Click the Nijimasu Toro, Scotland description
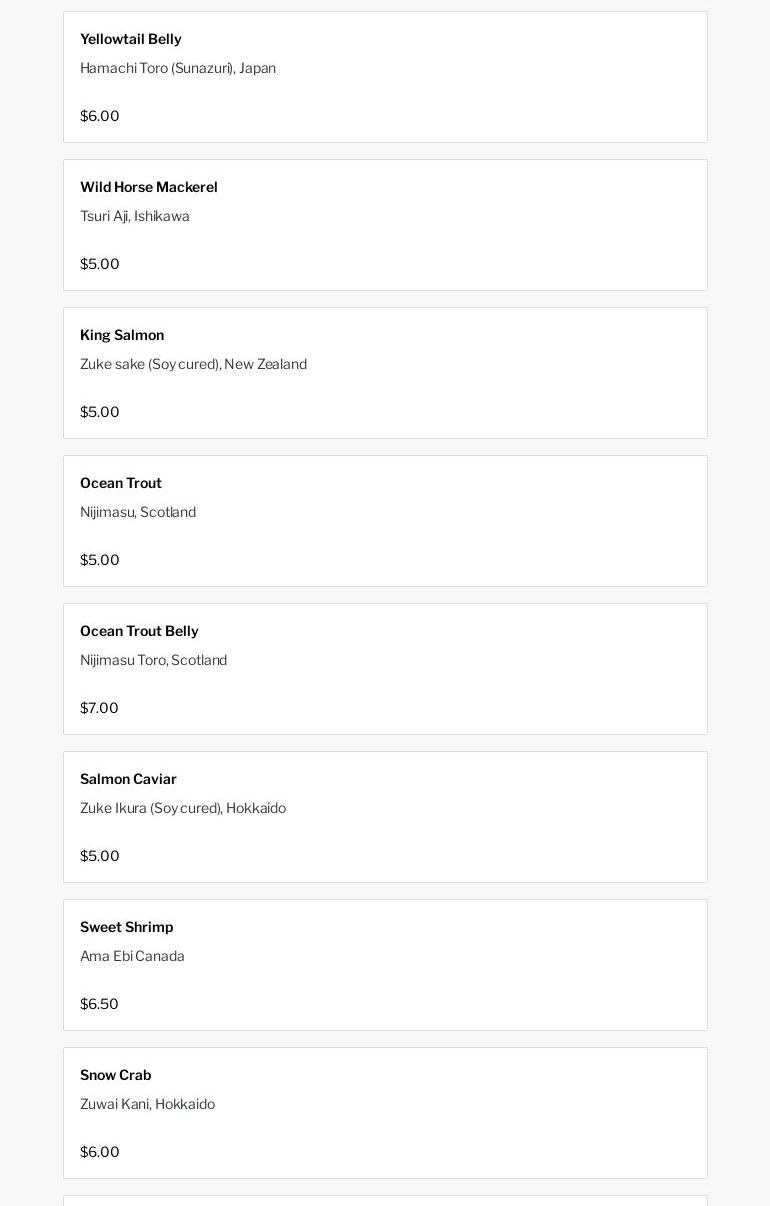Viewport: 770px width, 1206px height. 153,660
